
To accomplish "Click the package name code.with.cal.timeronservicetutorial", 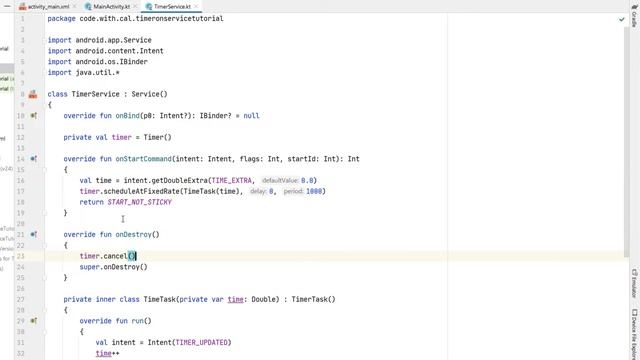I will (x=151, y=19).
